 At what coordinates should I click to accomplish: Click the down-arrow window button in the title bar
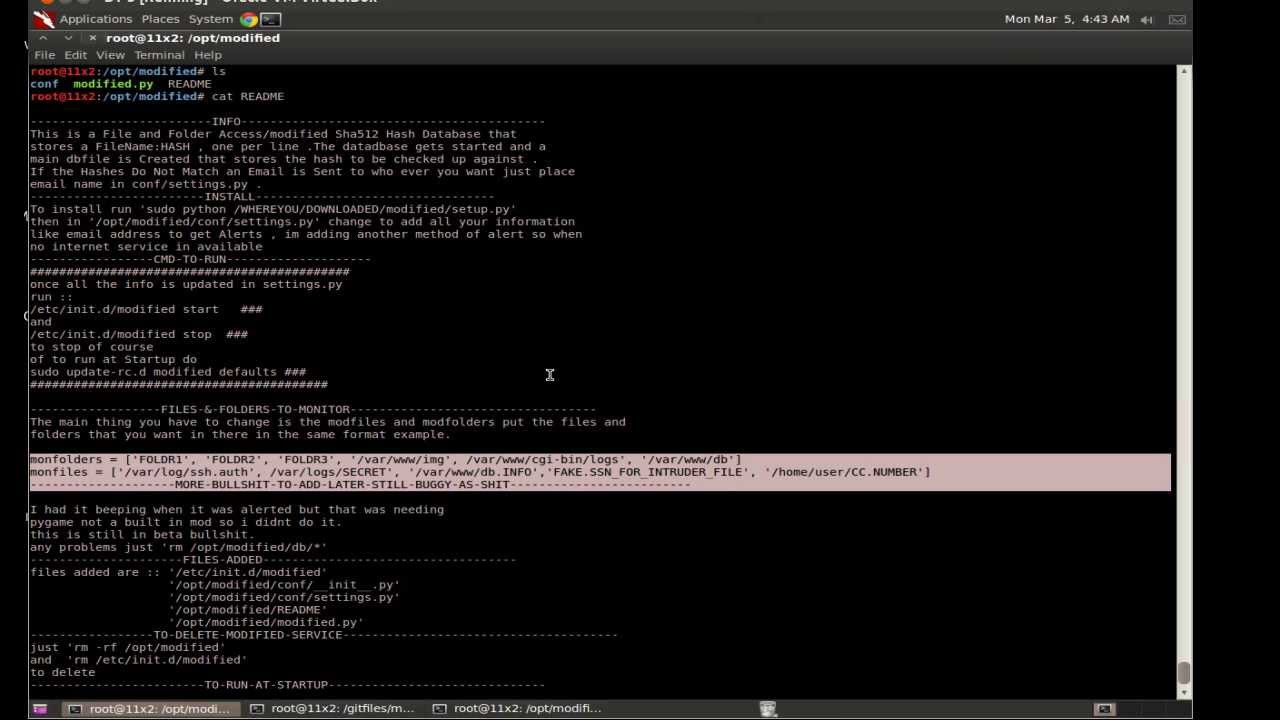coord(68,38)
